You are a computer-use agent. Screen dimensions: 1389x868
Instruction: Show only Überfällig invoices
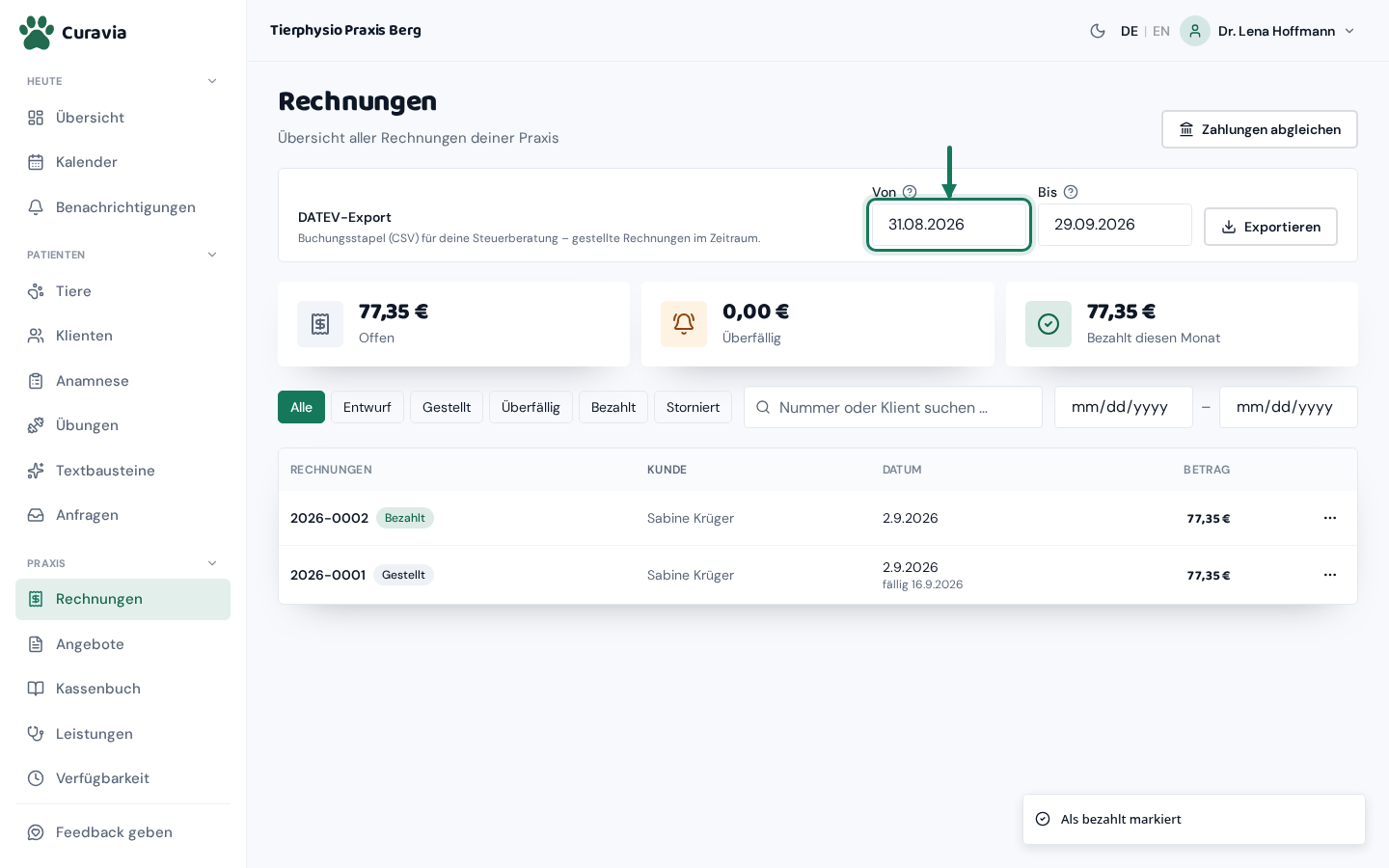[x=531, y=407]
